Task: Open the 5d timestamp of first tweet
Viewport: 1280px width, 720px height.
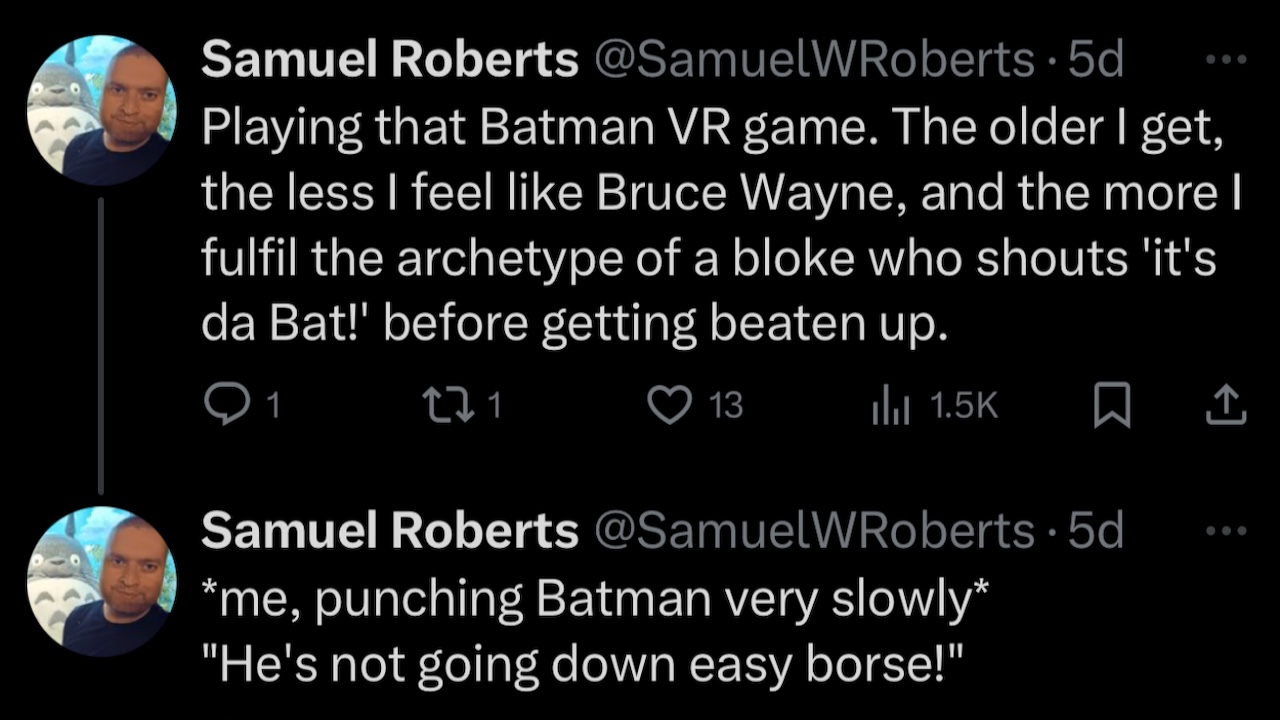Action: tap(1096, 61)
